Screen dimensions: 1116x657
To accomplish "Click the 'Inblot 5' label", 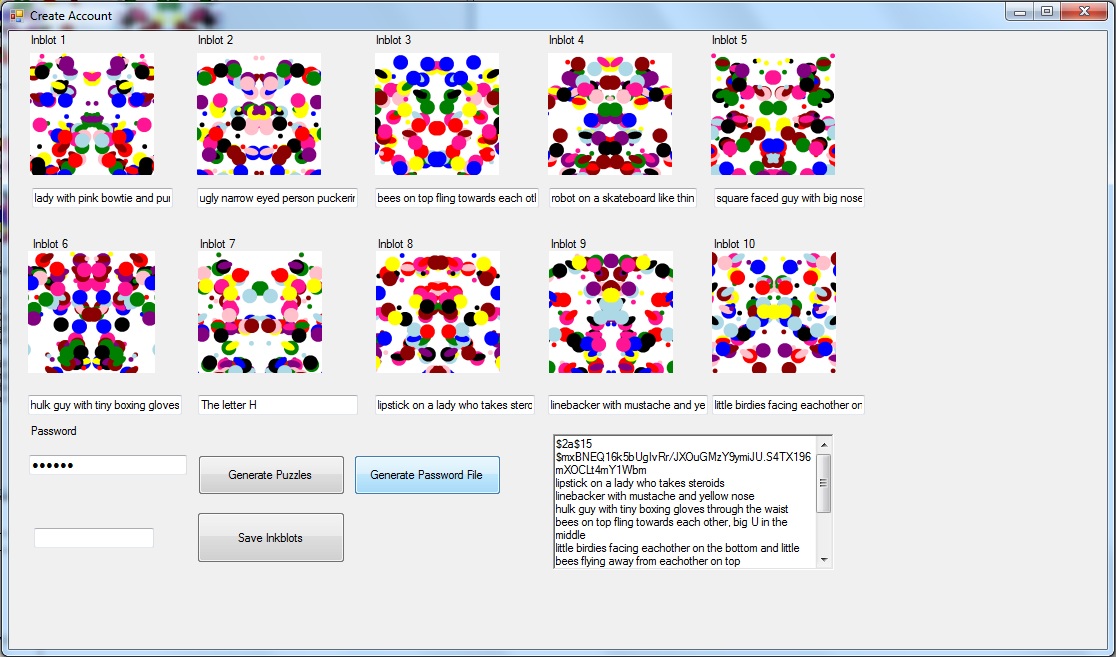I will [730, 40].
